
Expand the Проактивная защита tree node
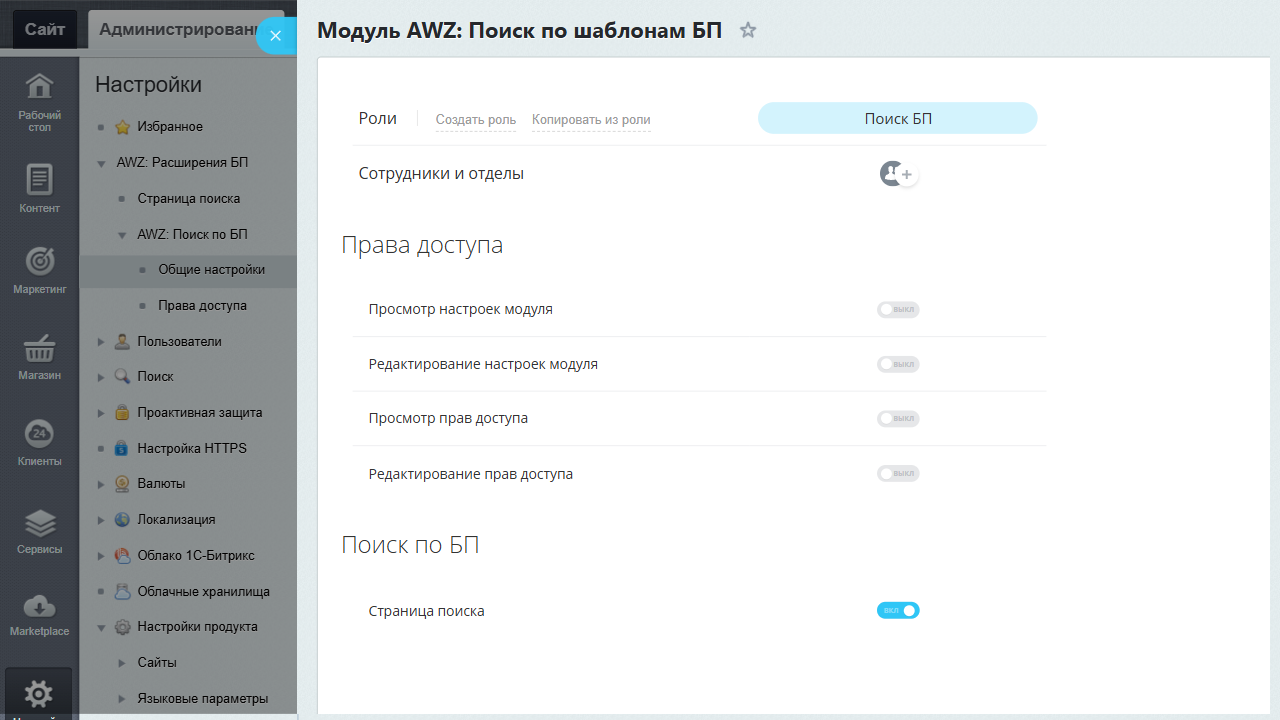[x=101, y=413]
